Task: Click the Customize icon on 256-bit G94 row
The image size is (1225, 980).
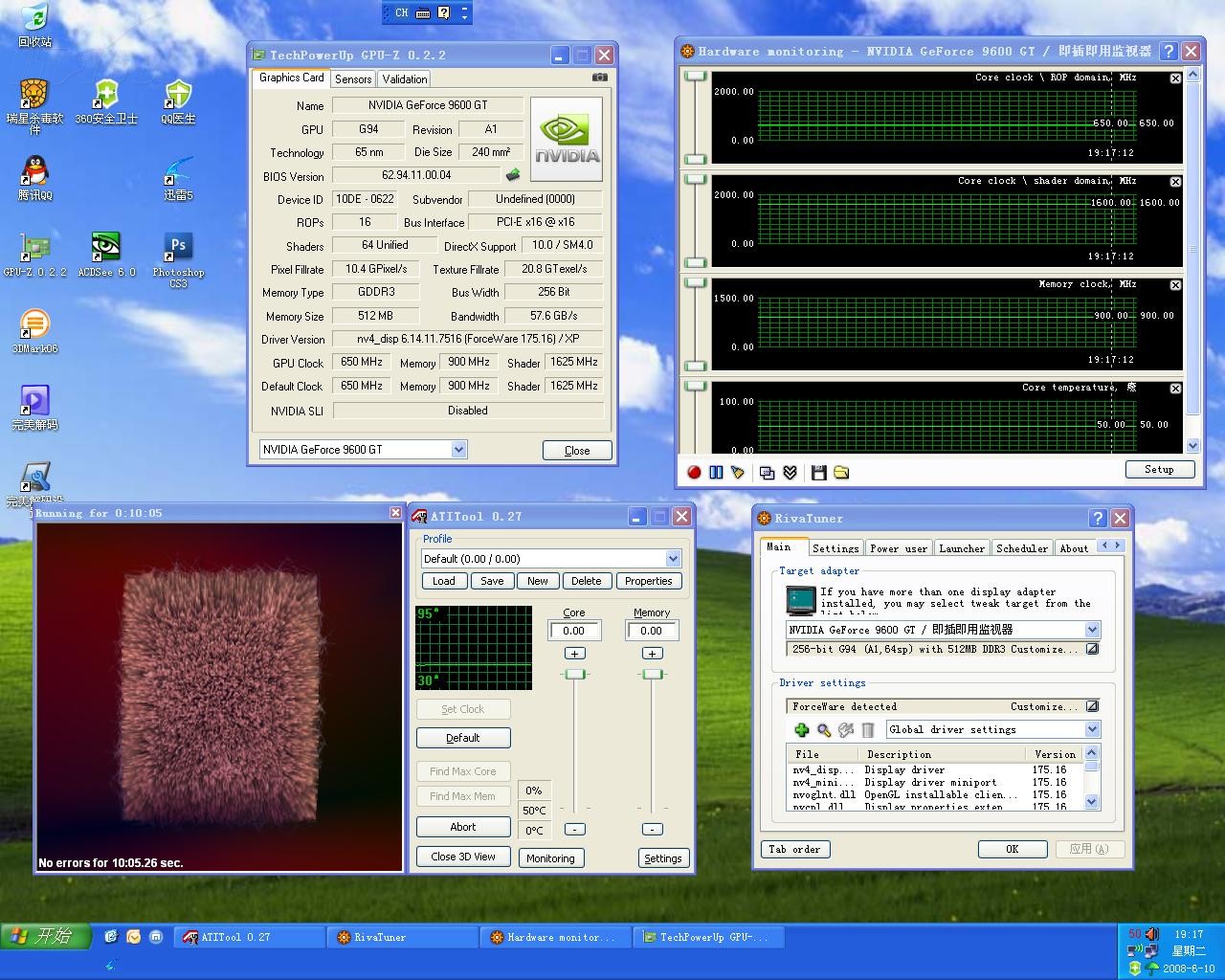Action: [x=1092, y=649]
